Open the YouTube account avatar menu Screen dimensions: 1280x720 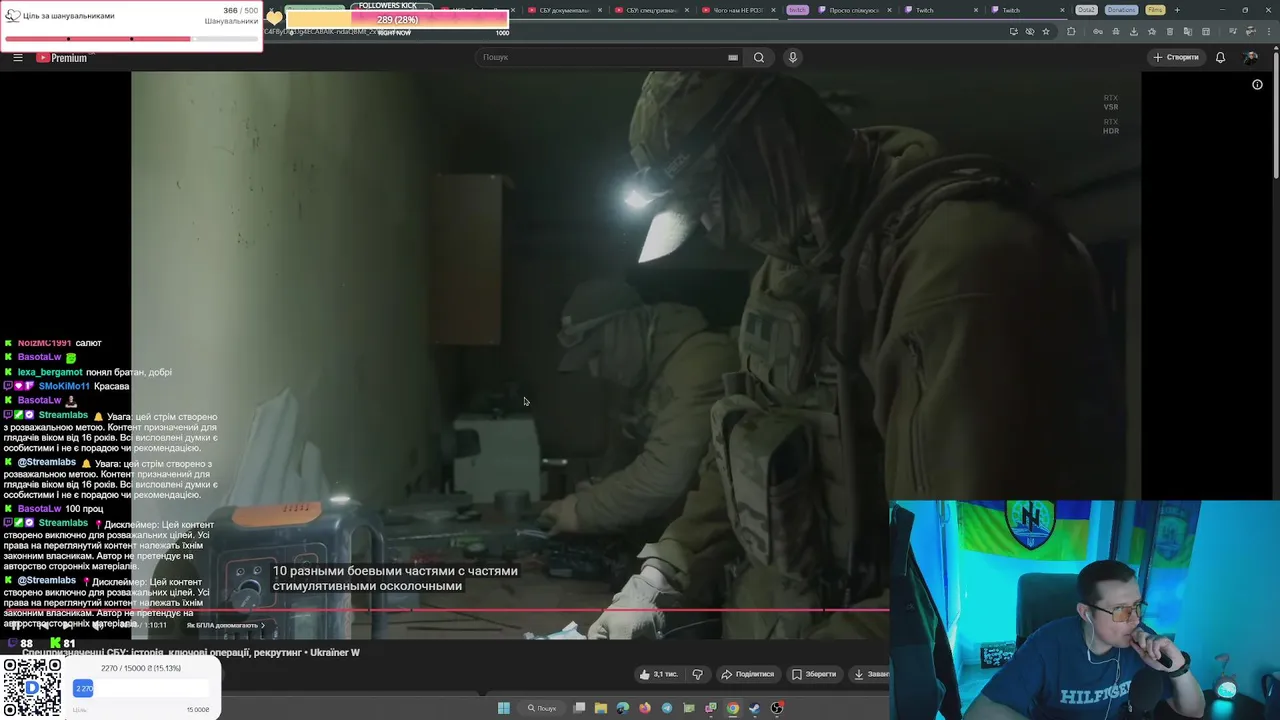coord(1251,57)
